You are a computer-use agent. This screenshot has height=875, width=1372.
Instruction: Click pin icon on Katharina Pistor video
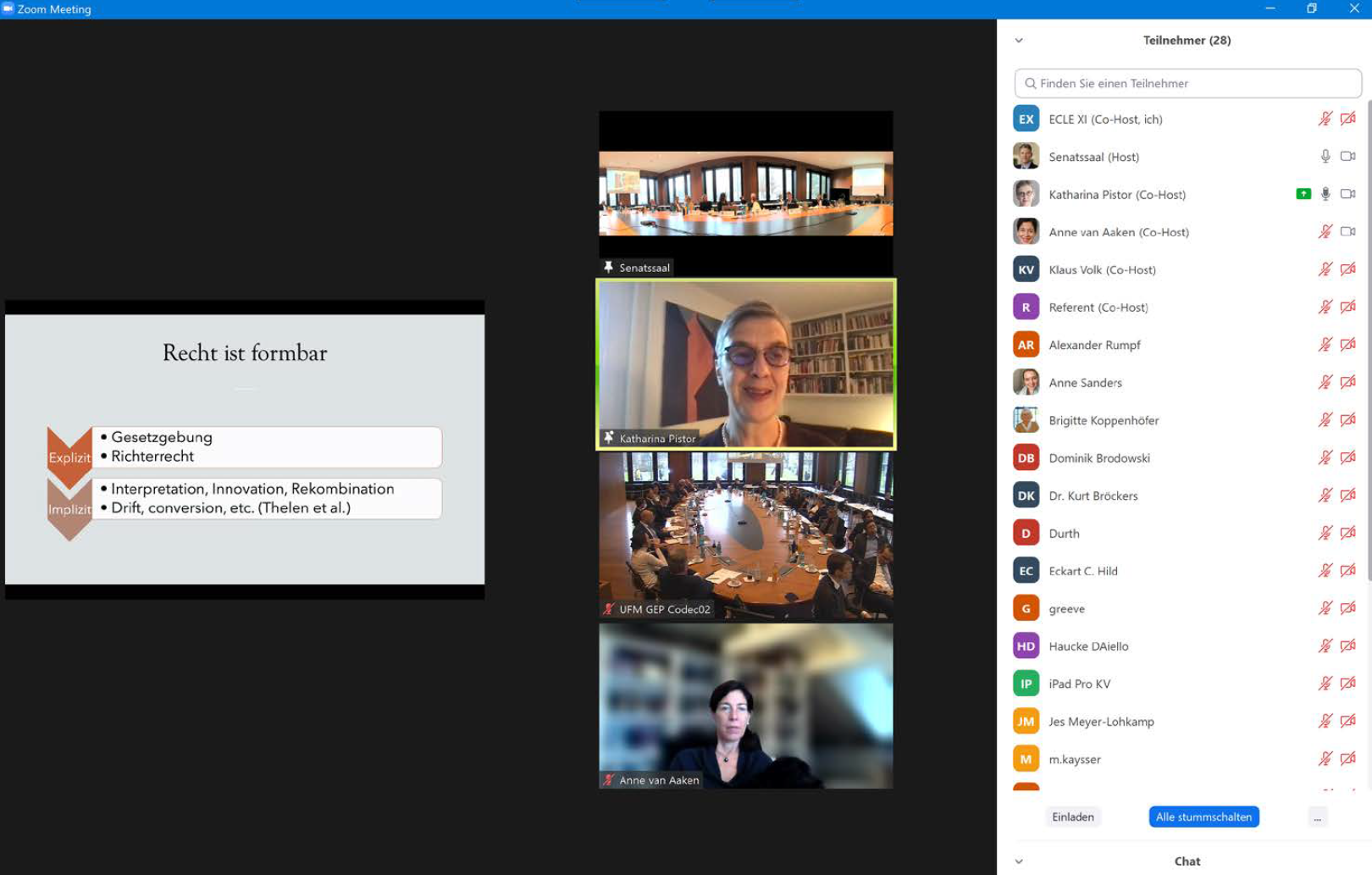(608, 438)
